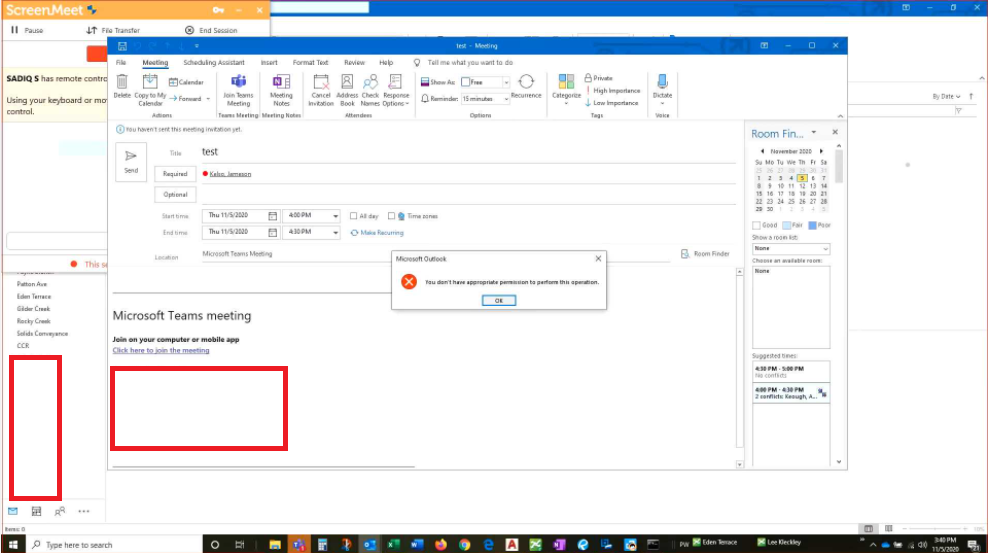Click Copy to My Calendar icon
Image resolution: width=989 pixels, height=553 pixels.
pos(149,81)
